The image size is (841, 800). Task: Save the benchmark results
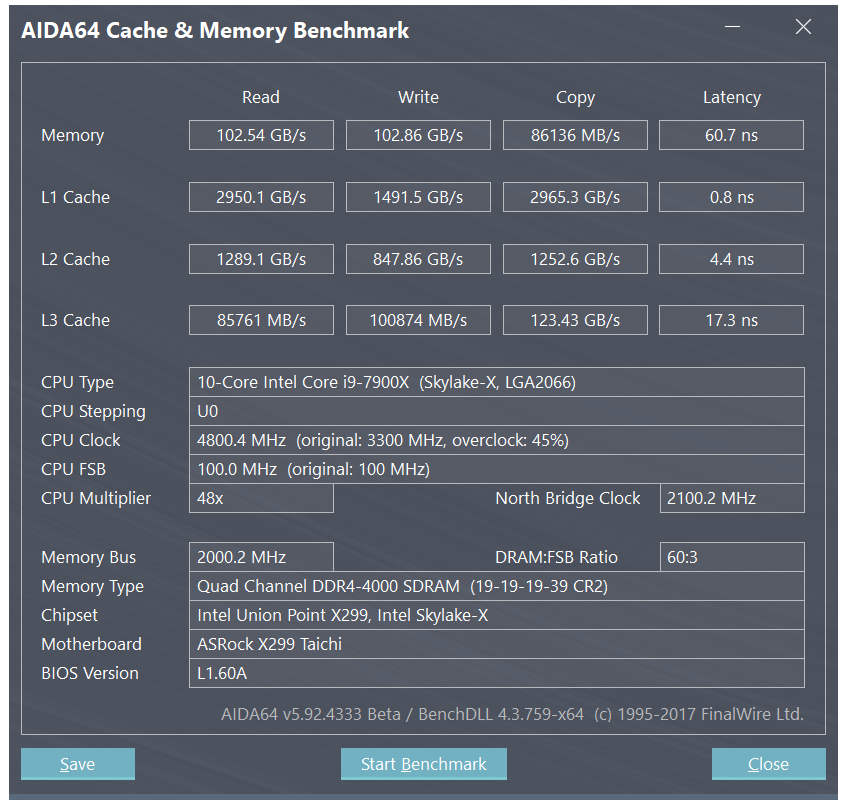(78, 764)
